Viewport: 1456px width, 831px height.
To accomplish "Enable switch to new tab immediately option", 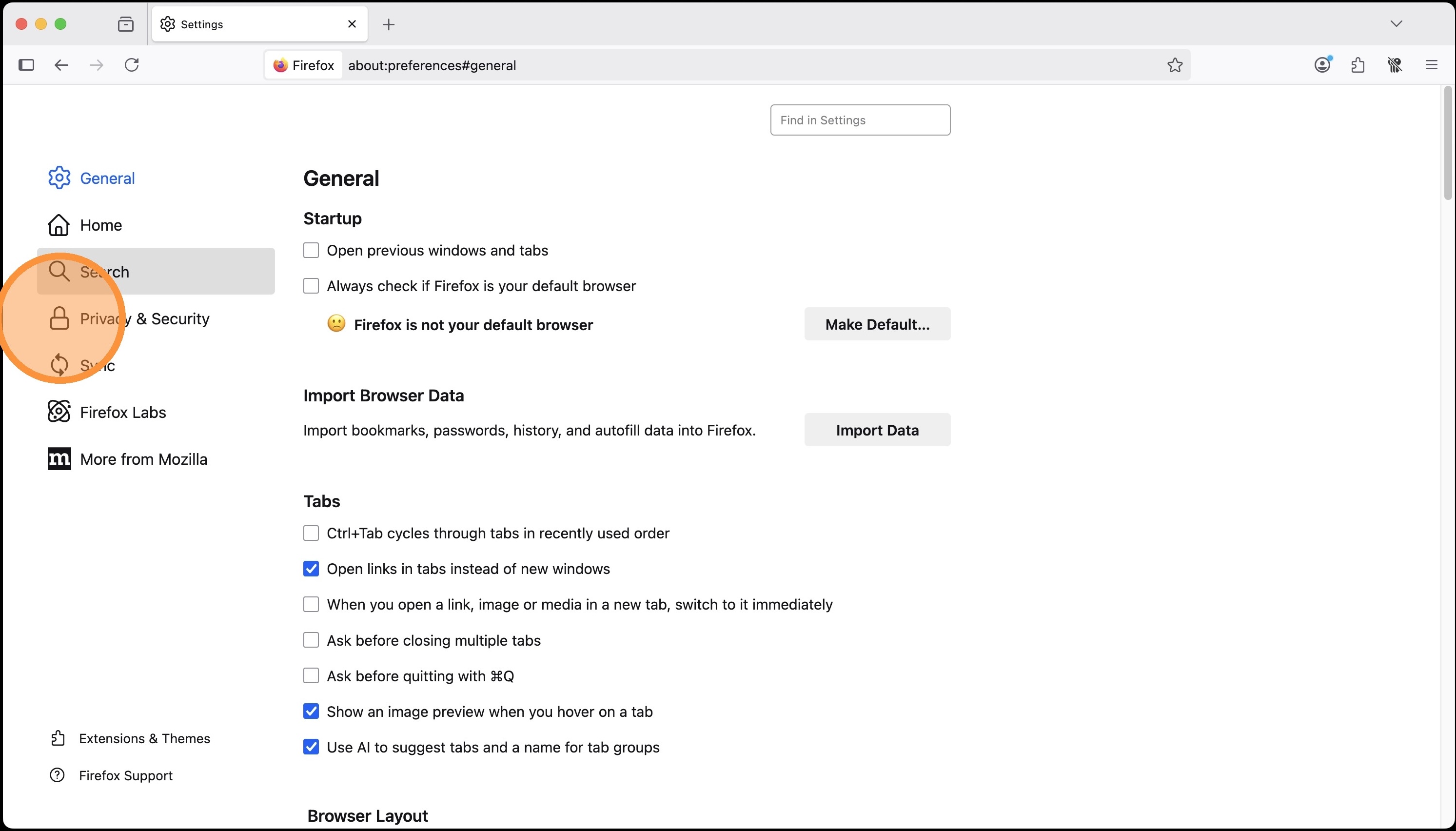I will pos(311,604).
